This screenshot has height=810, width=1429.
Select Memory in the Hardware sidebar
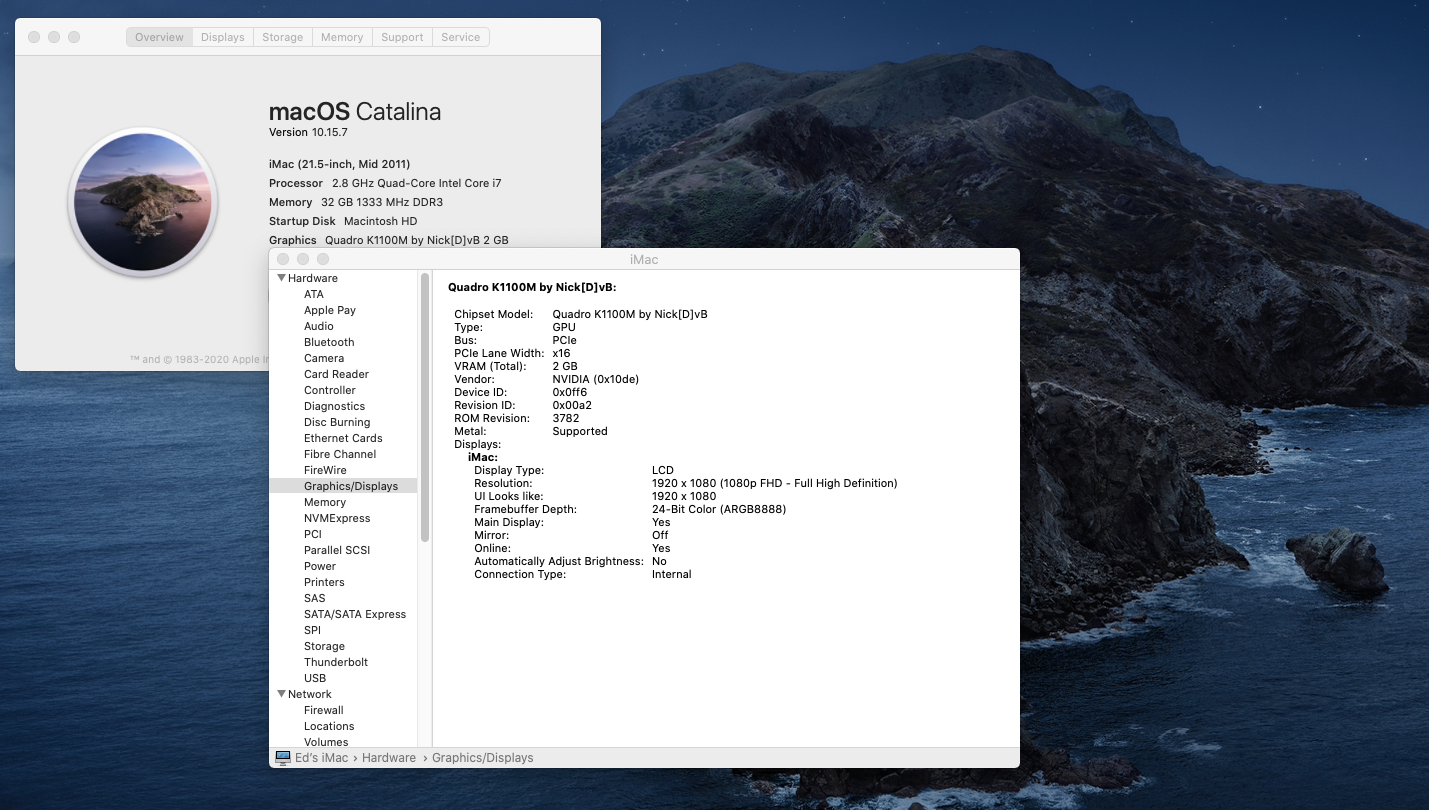(x=325, y=502)
